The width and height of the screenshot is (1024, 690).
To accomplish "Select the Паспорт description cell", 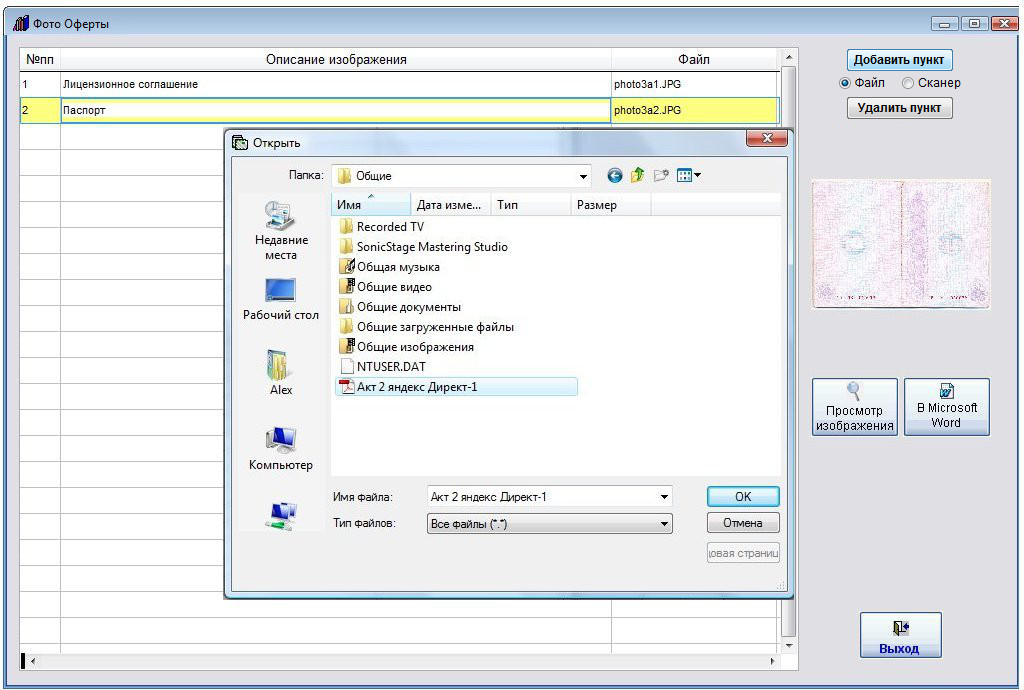I will click(x=336, y=110).
